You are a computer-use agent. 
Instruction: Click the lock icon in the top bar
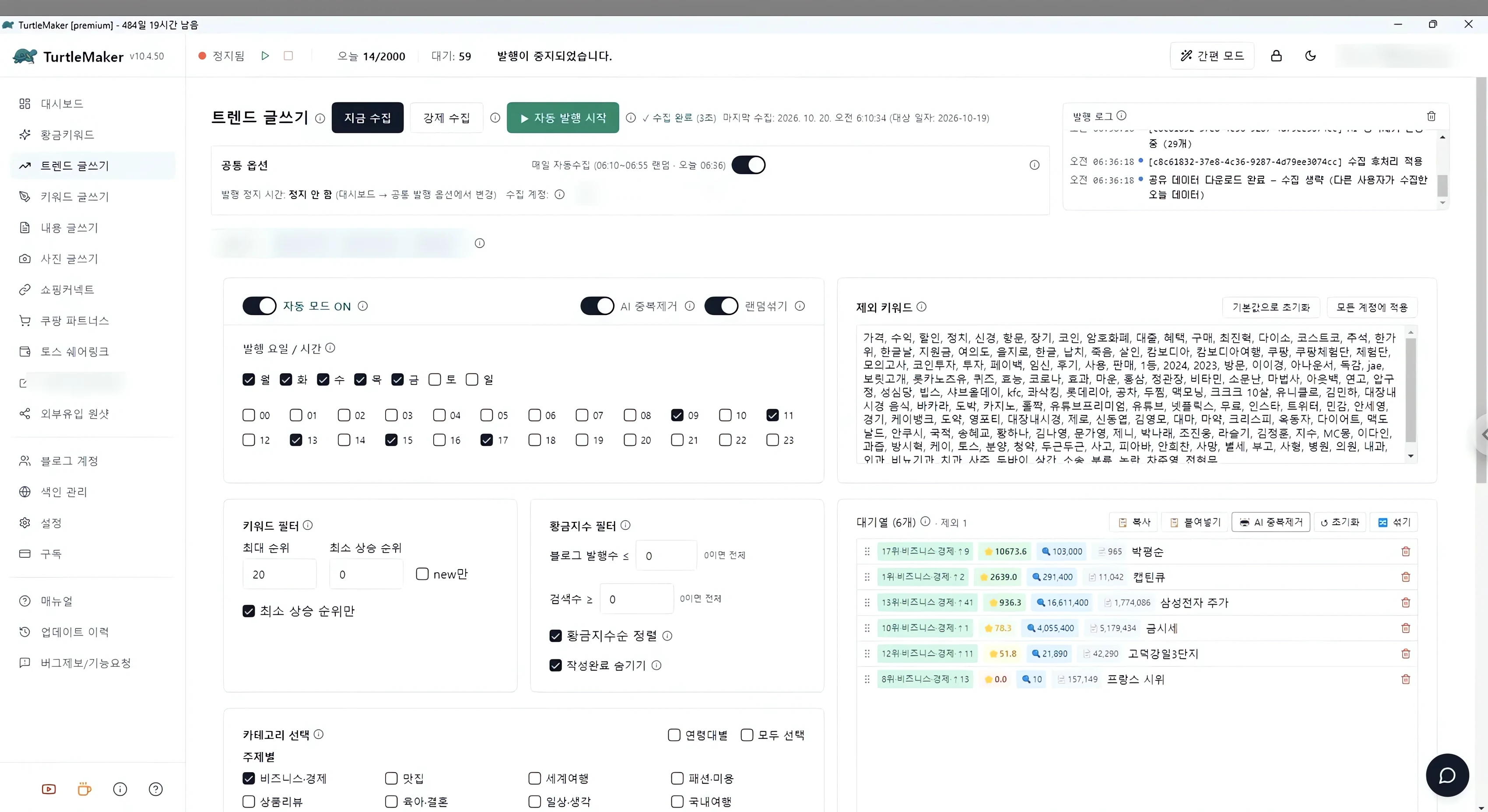[1277, 56]
